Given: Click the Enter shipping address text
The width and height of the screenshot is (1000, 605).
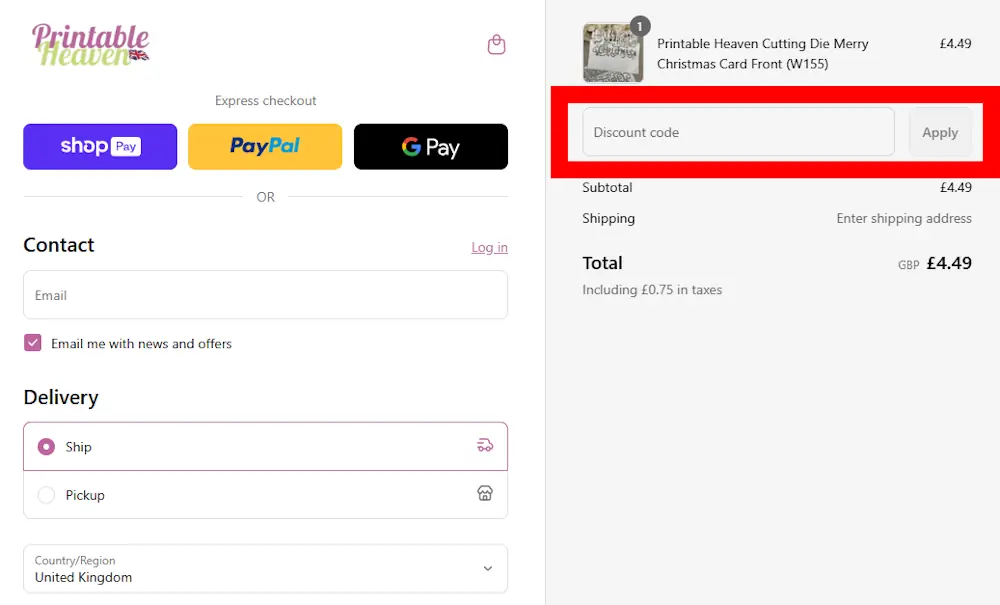Looking at the screenshot, I should coord(904,218).
